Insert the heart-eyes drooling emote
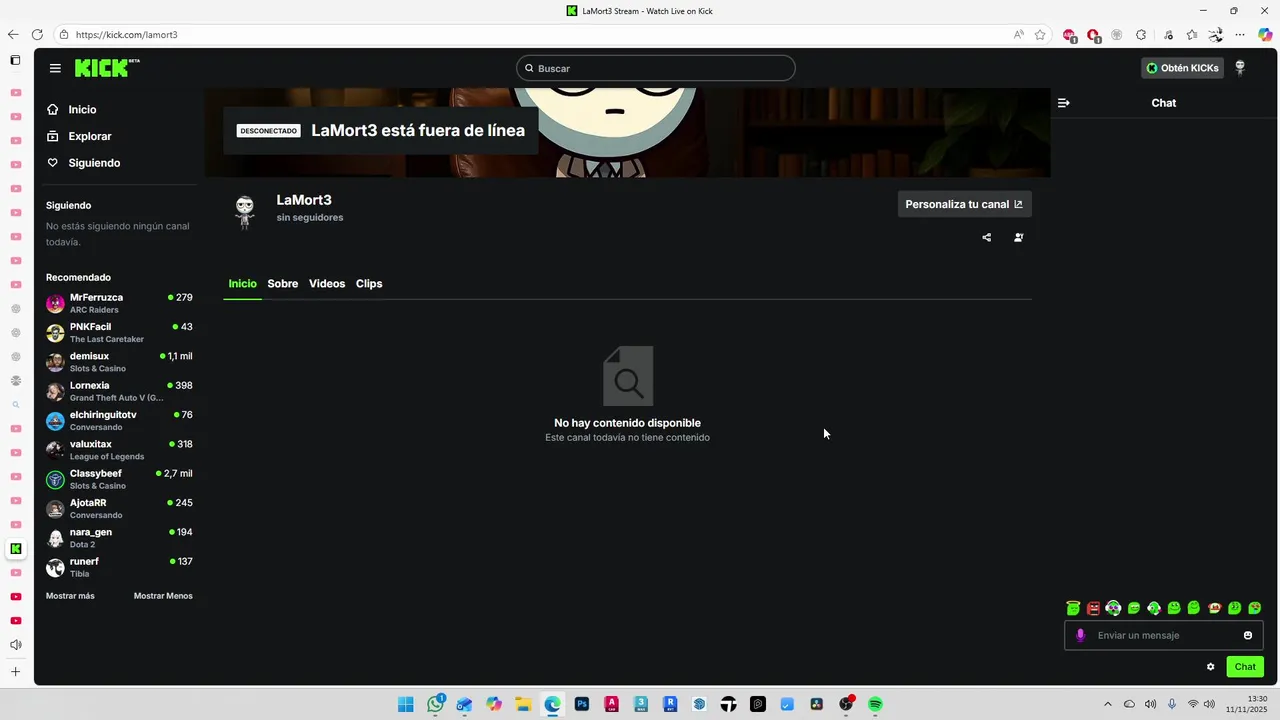 pos(1255,608)
